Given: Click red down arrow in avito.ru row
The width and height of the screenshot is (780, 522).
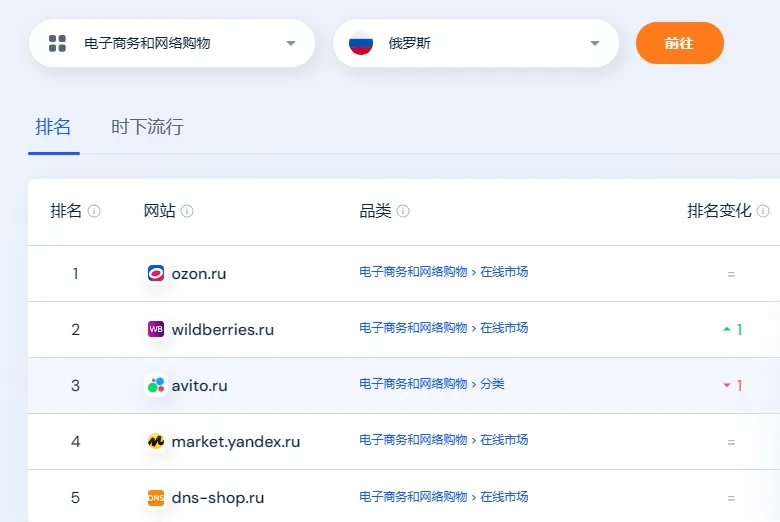Looking at the screenshot, I should tap(727, 385).
